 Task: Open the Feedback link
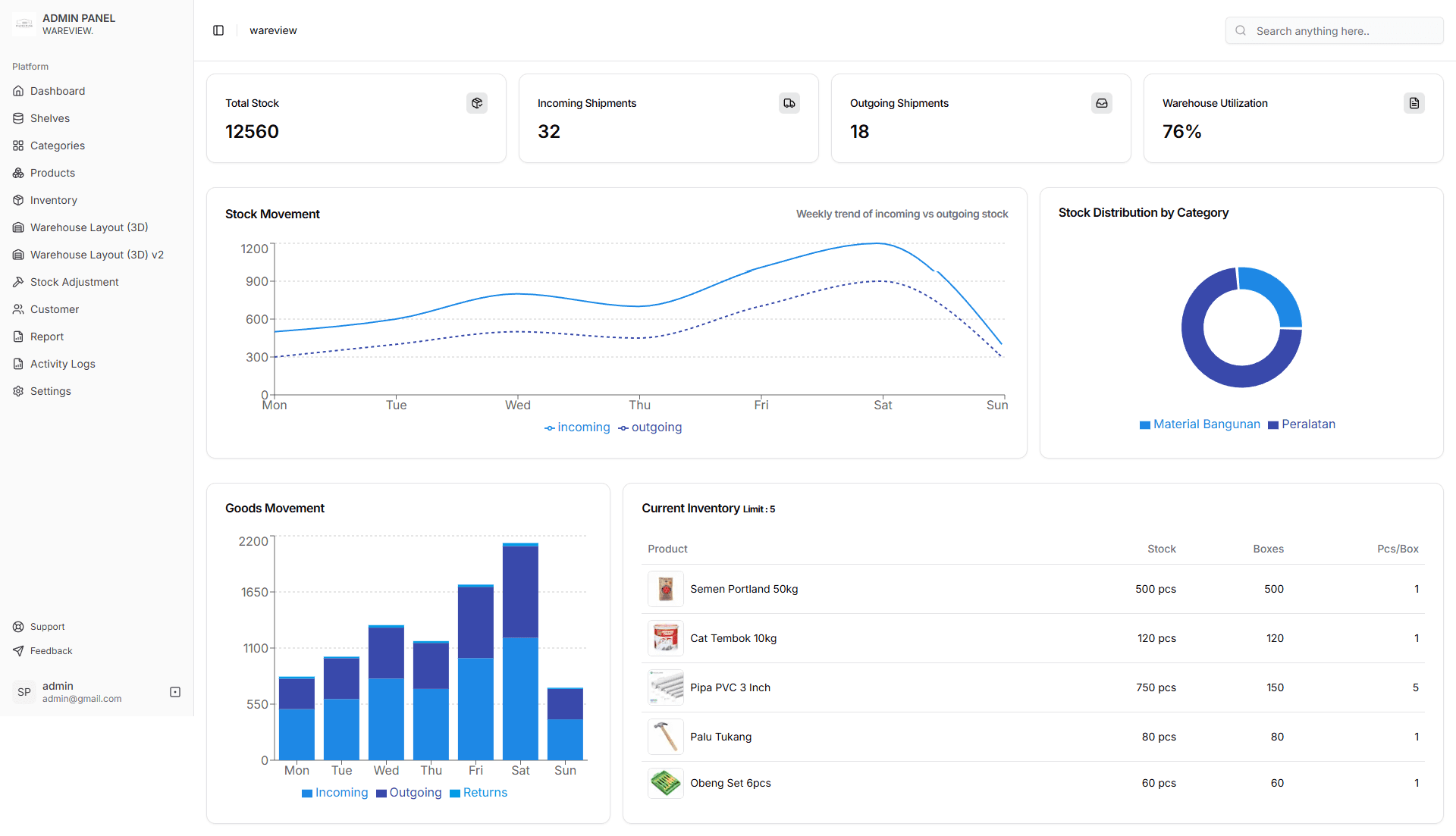pos(51,651)
